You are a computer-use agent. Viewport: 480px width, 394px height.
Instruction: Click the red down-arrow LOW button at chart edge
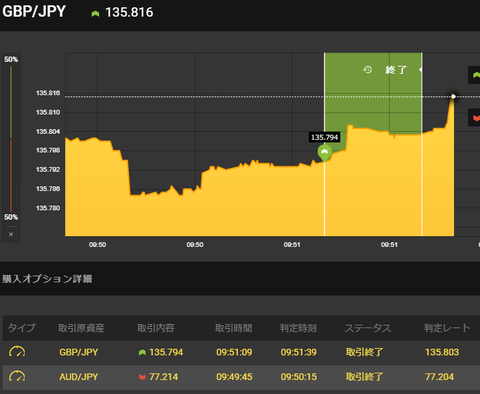[x=475, y=117]
